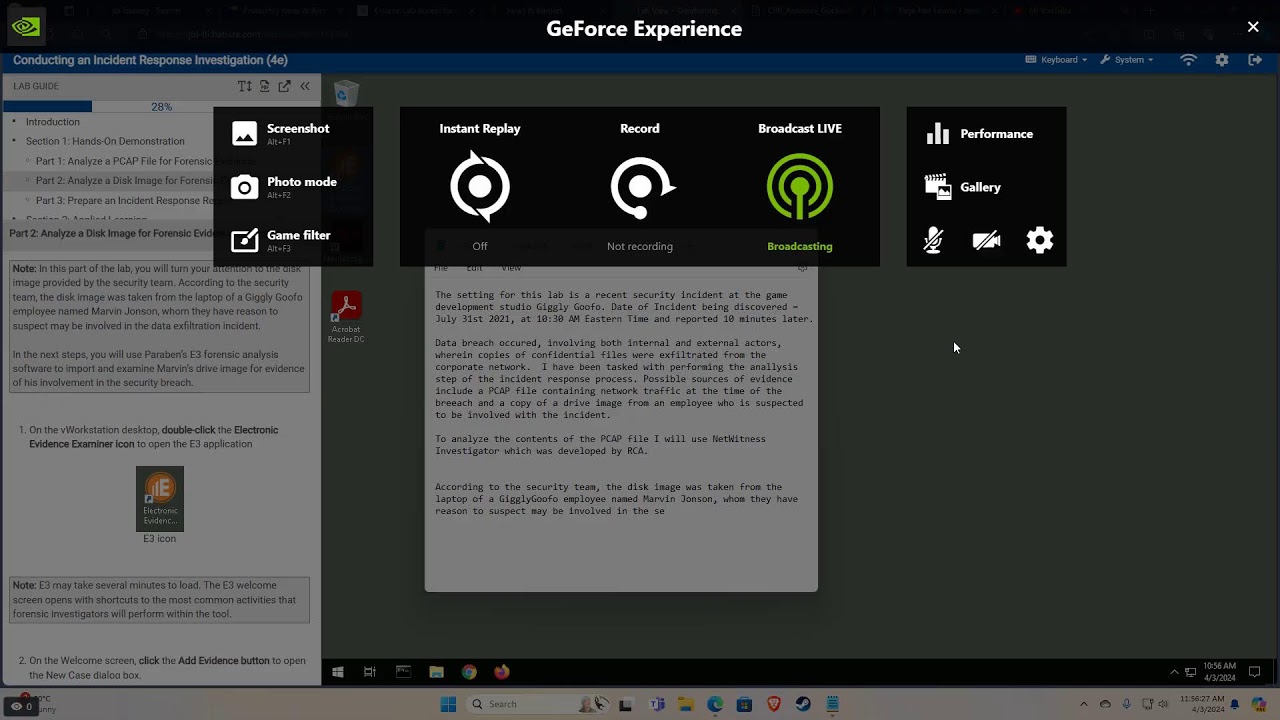Open Acrobat Reader DC desktop shortcut

coord(346,317)
